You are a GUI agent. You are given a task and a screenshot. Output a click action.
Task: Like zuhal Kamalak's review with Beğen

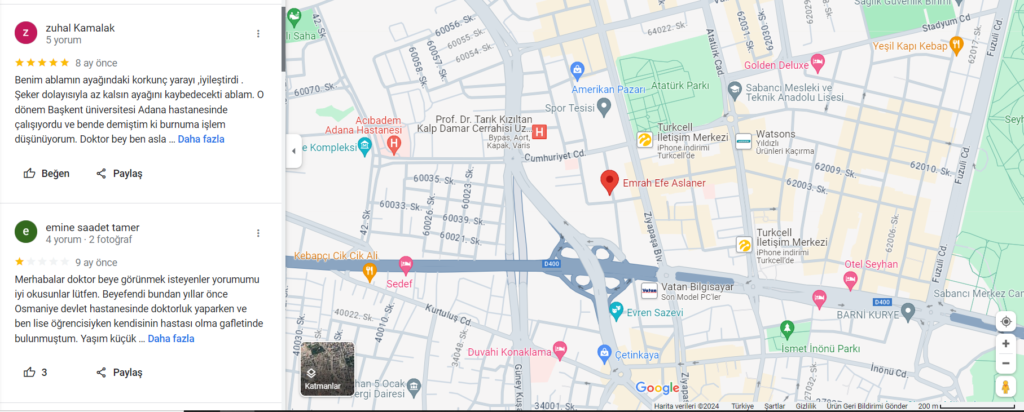pyautogui.click(x=46, y=174)
